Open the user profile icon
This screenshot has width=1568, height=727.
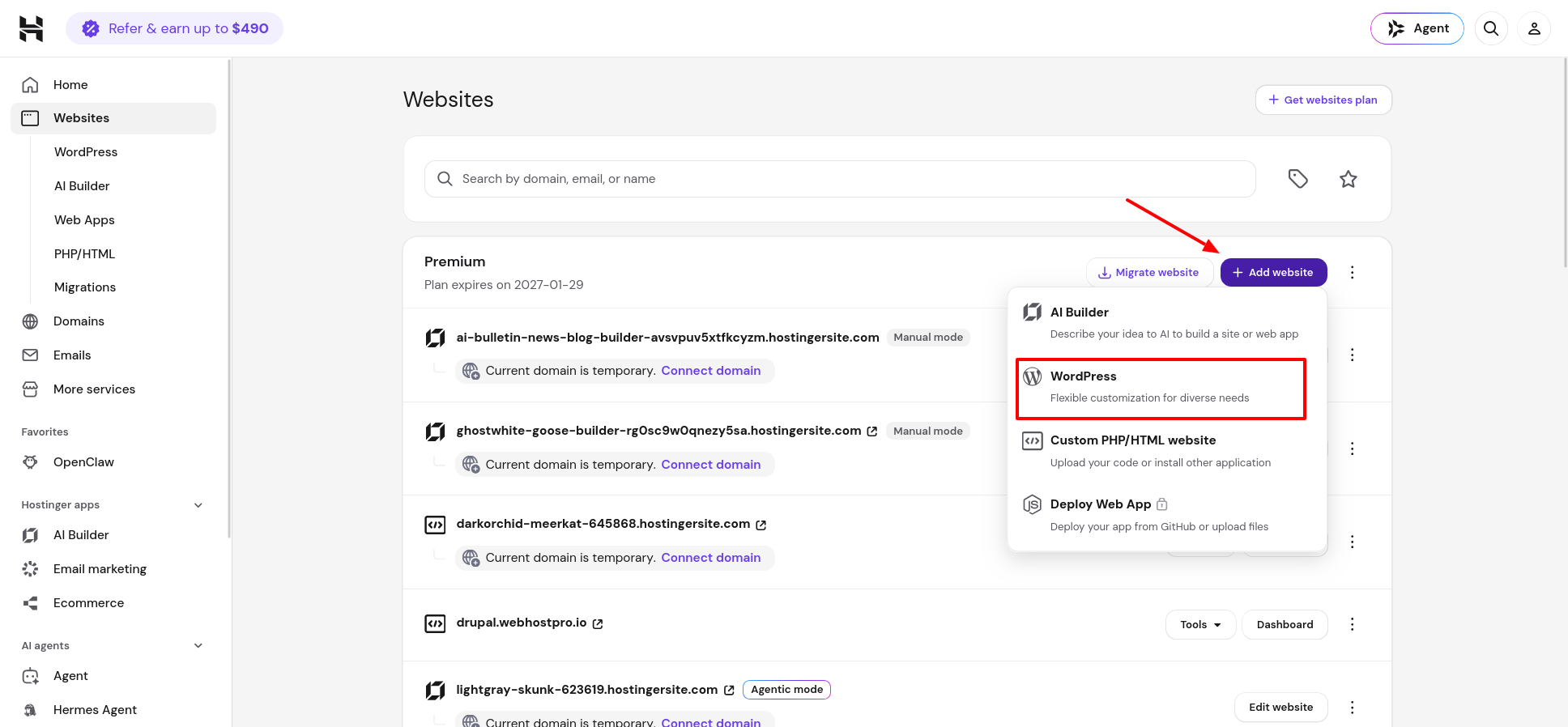click(x=1534, y=28)
